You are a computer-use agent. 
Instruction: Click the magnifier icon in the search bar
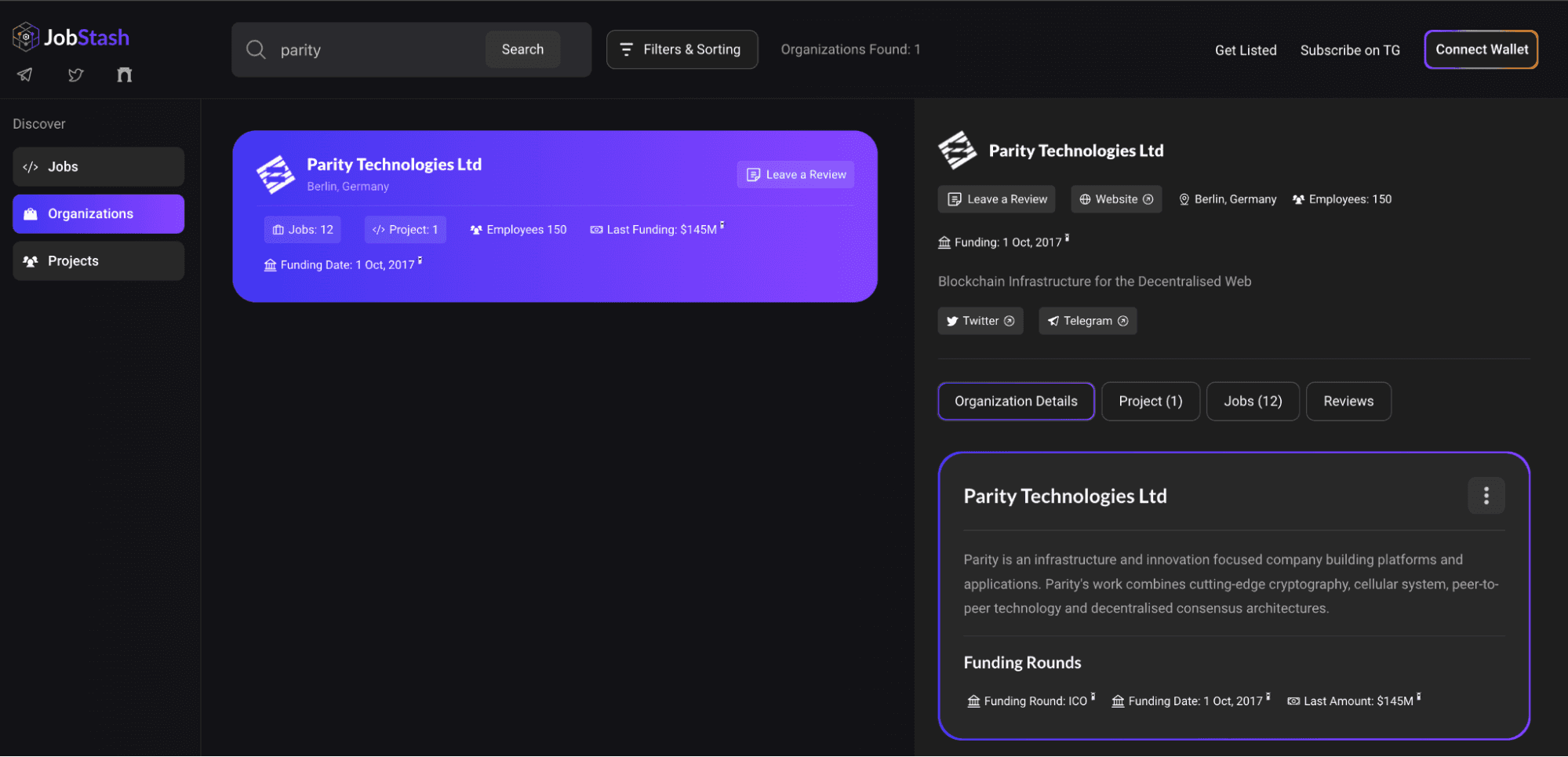click(256, 49)
